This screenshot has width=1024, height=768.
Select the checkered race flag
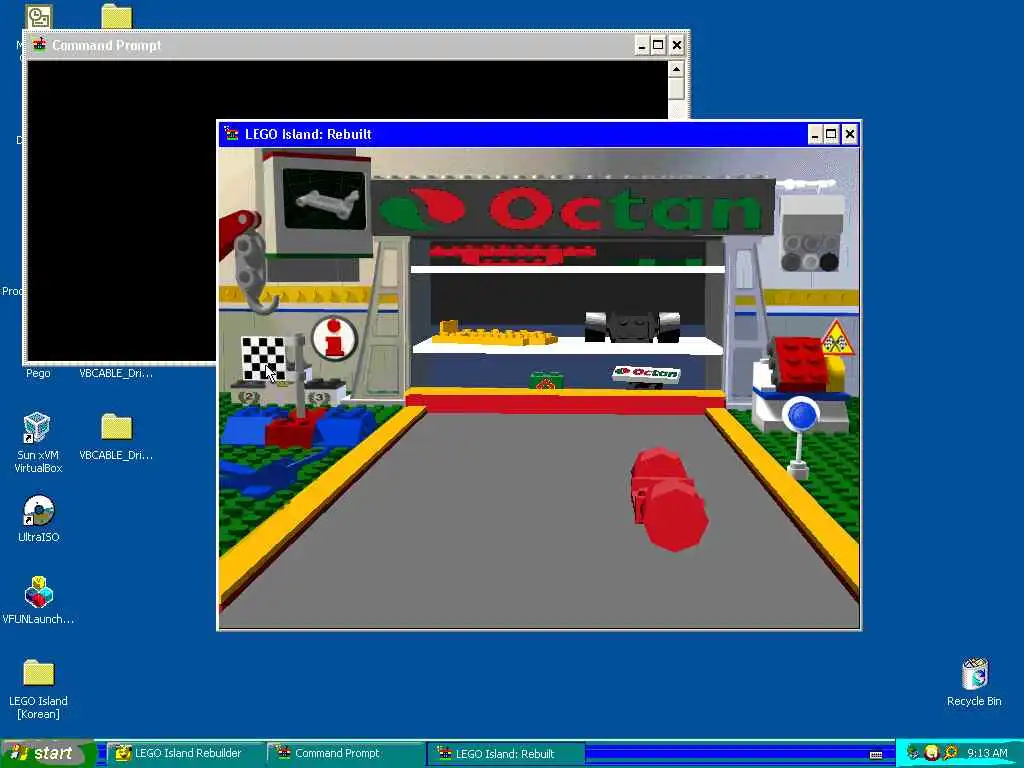pos(263,358)
